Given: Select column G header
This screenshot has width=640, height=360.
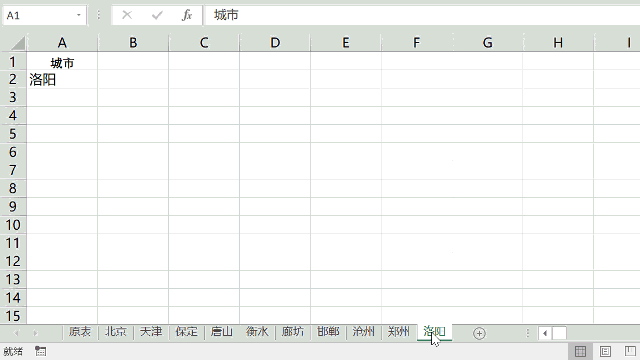Looking at the screenshot, I should click(487, 43).
